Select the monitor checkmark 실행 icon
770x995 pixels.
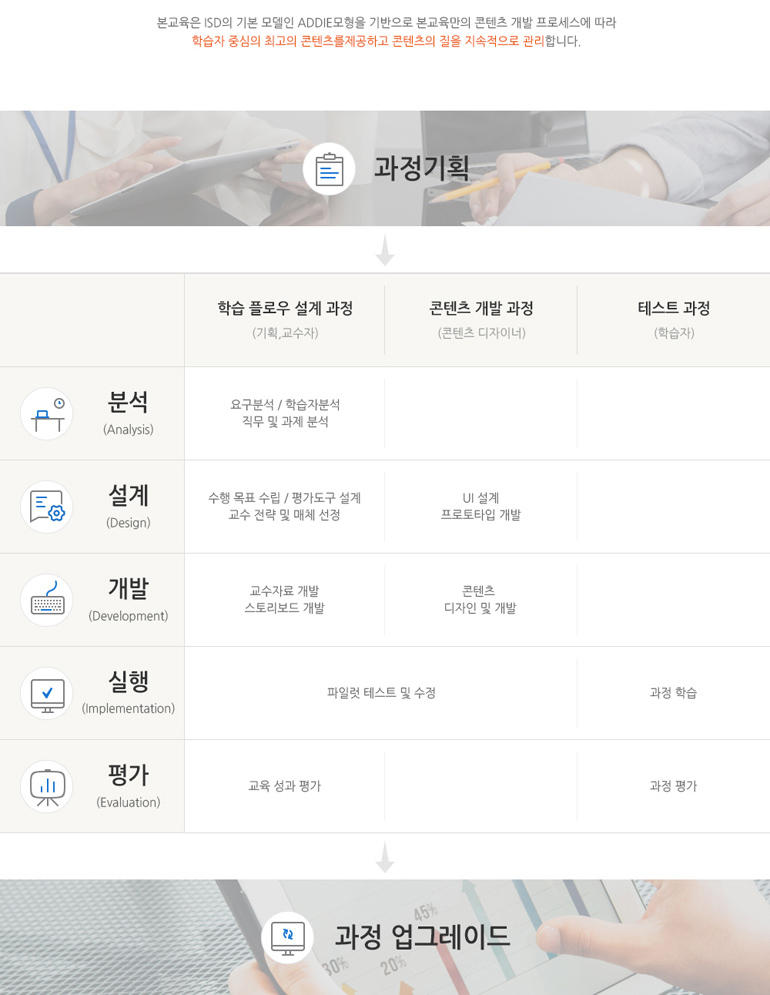click(x=46, y=693)
